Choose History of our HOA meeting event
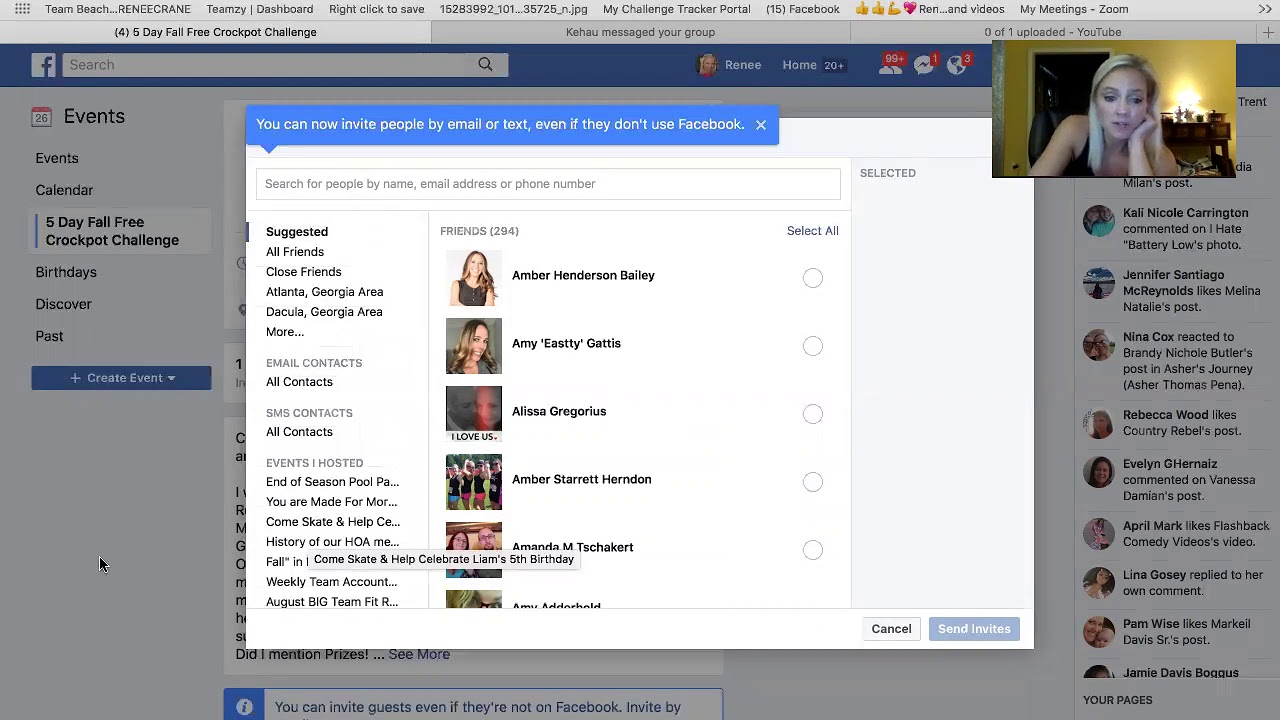The width and height of the screenshot is (1280, 720). click(x=332, y=542)
